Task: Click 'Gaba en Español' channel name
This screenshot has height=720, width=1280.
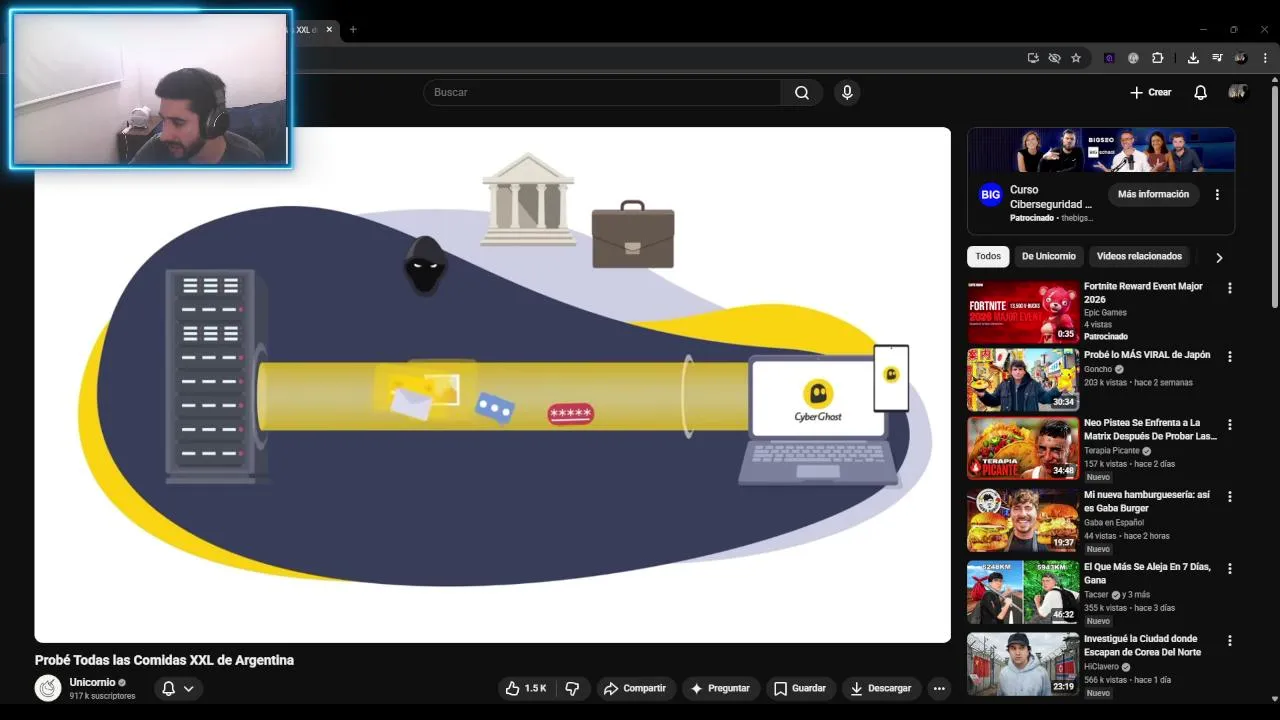Action: click(1114, 523)
